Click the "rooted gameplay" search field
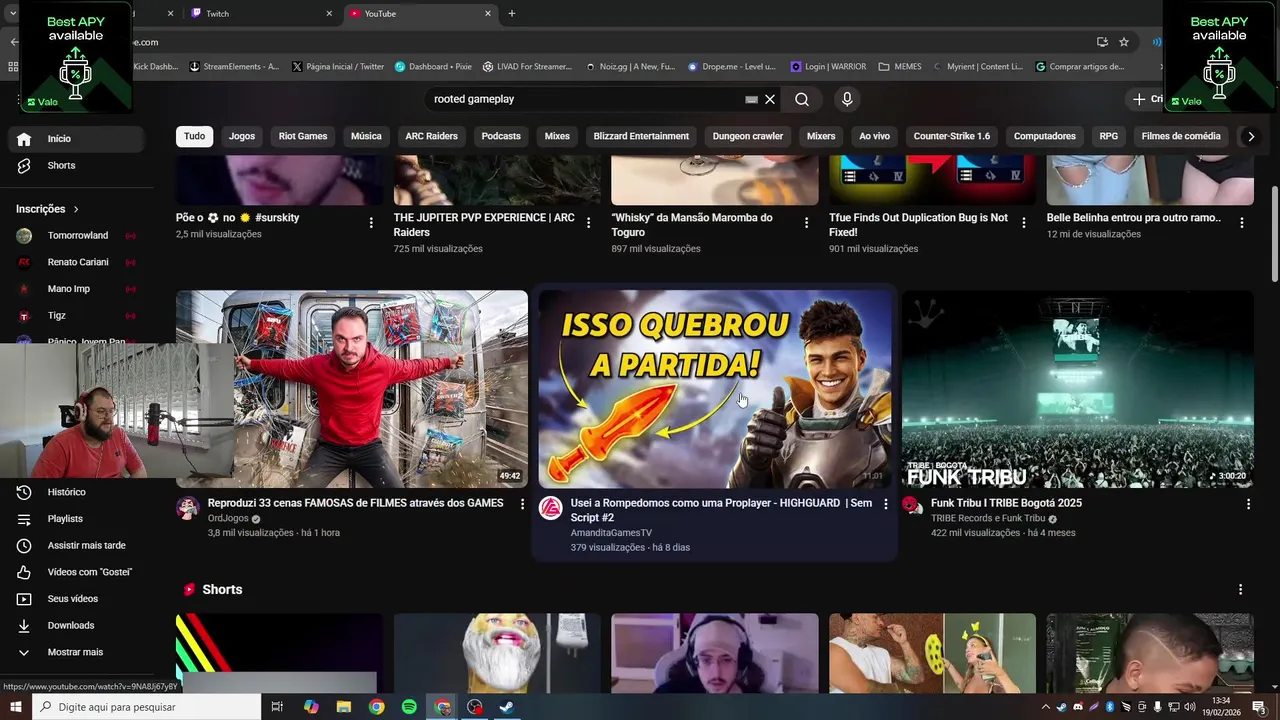This screenshot has width=1280, height=720. pyautogui.click(x=585, y=99)
